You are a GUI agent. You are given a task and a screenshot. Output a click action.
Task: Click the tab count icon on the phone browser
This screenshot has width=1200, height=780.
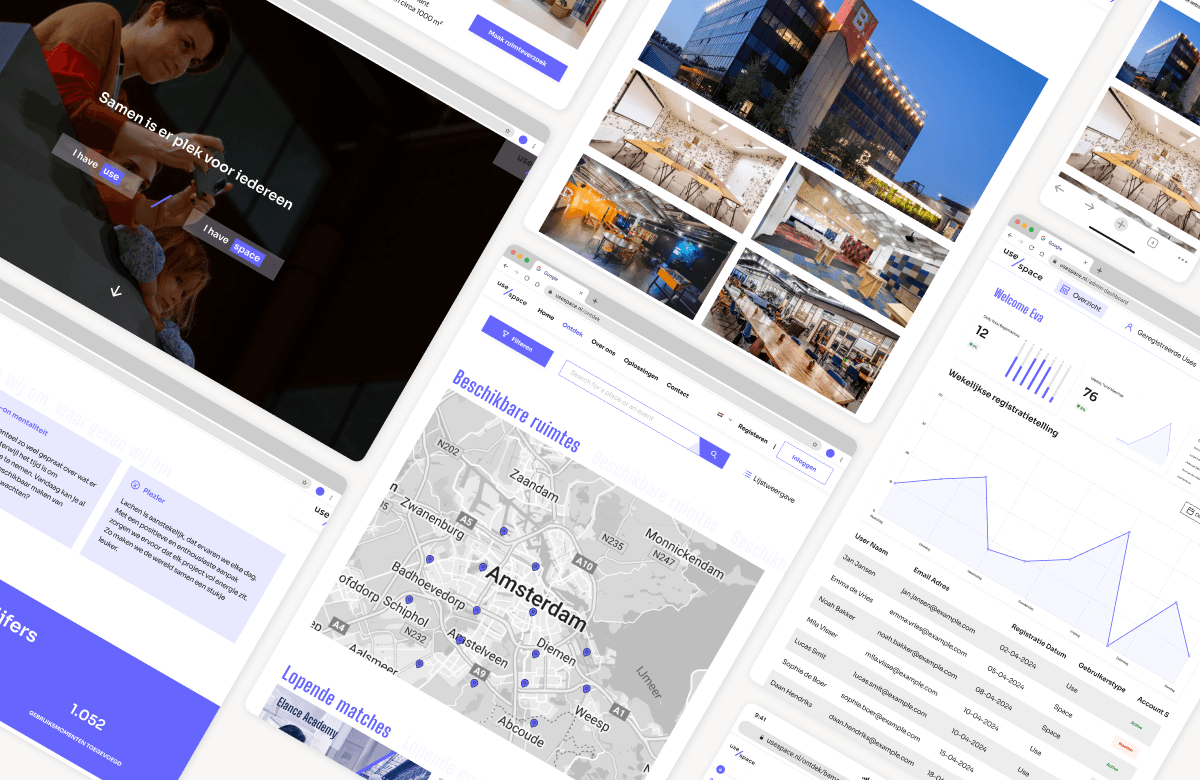tap(1152, 241)
